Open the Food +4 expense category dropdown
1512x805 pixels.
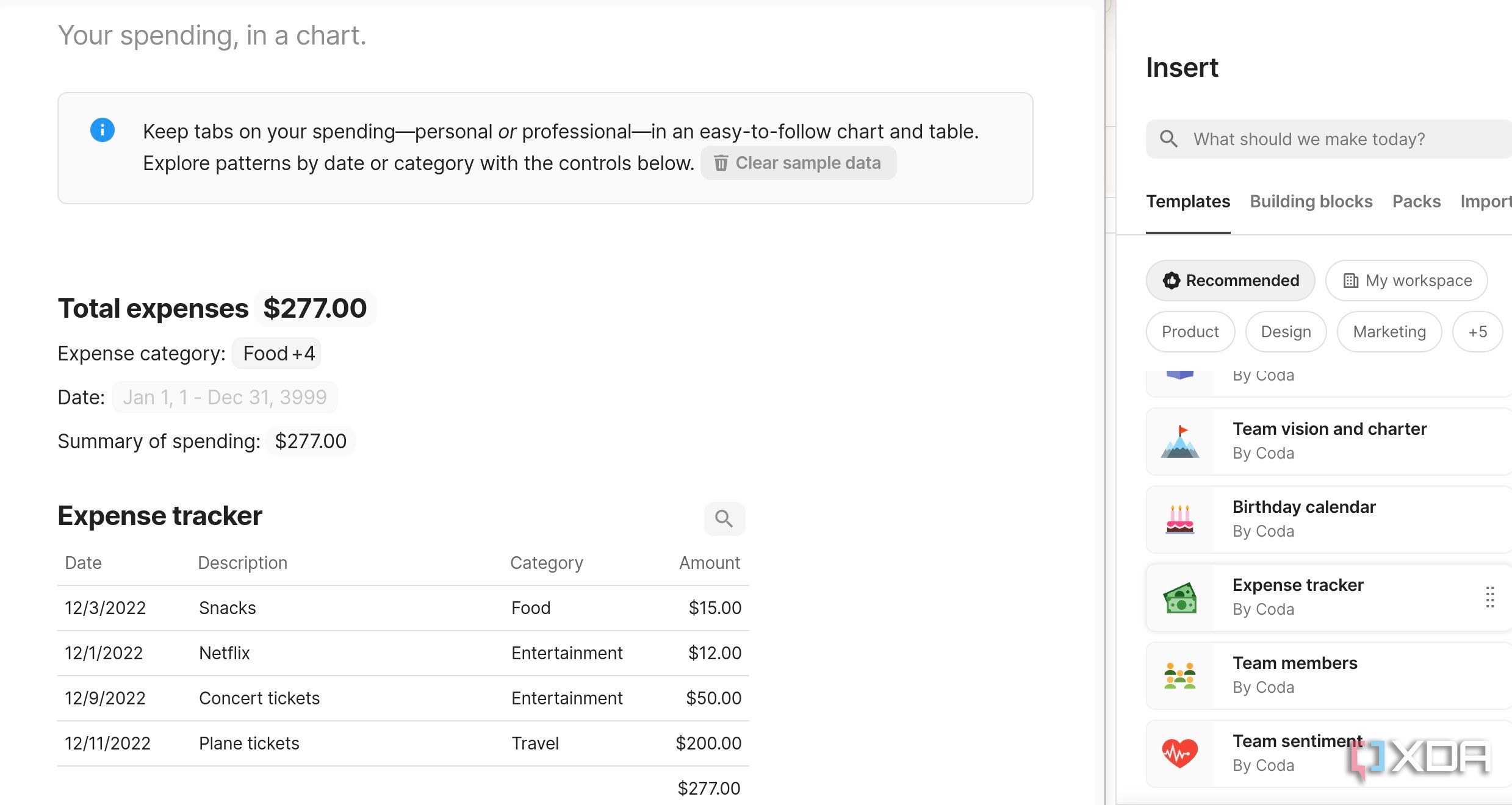(278, 353)
